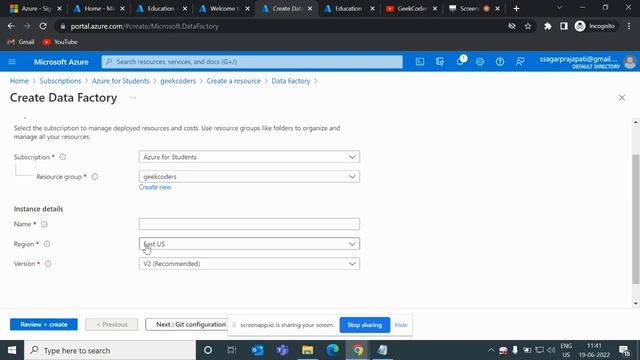Screen dimensions: 640x360
Task: Launch Microsoft Teams from the taskbar
Action: 282,350
